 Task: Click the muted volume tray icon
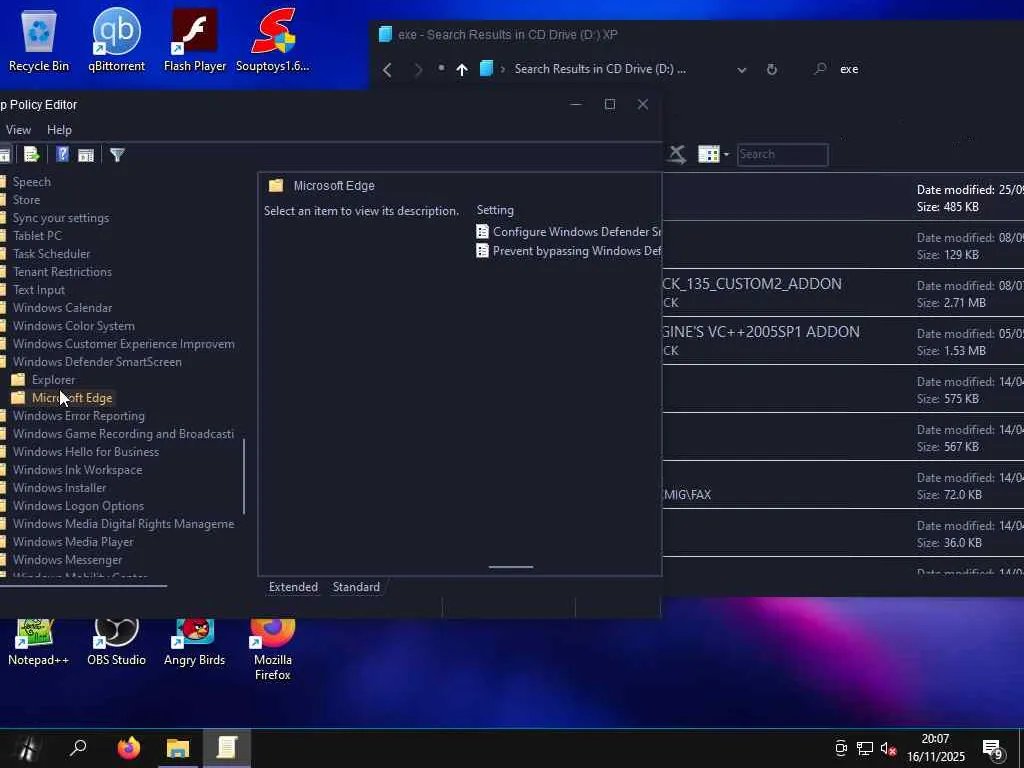888,748
